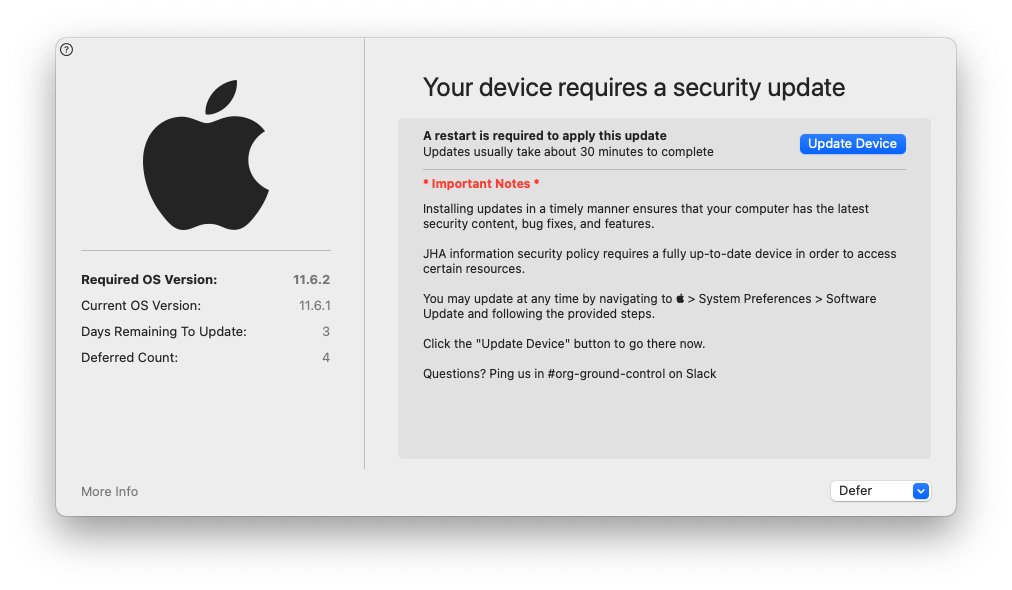Open the More Info link
The height and width of the screenshot is (590, 1012).
coord(110,492)
